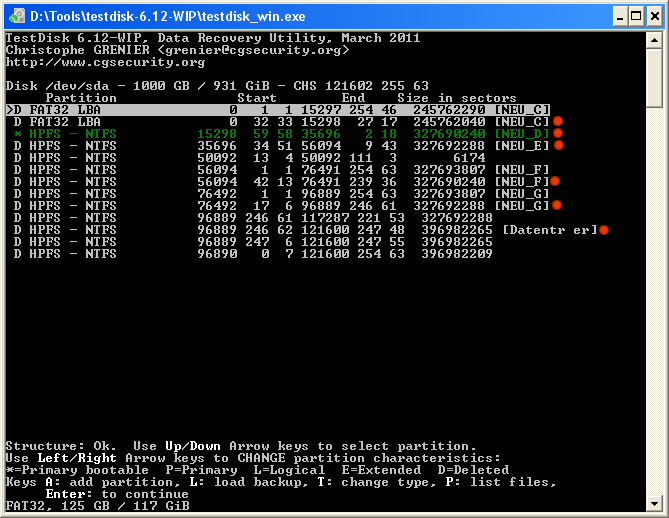
Task: Click the [Datentr er] partition label
Action: (550, 230)
